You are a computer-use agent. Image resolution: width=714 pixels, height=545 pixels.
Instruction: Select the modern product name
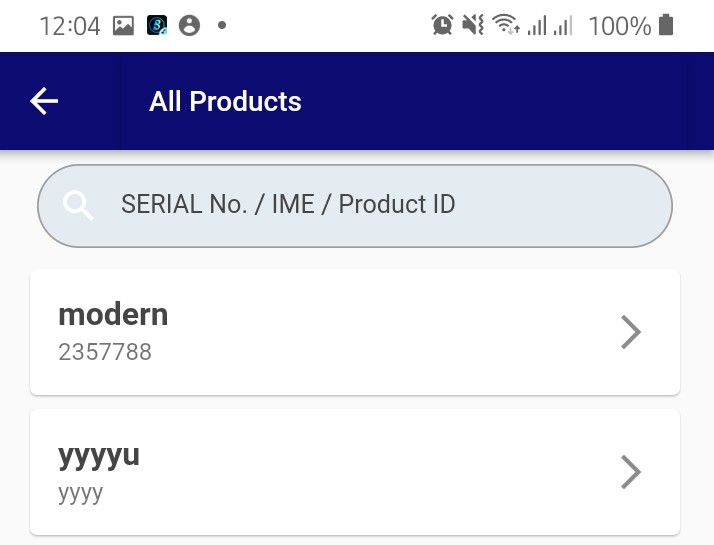click(x=113, y=314)
